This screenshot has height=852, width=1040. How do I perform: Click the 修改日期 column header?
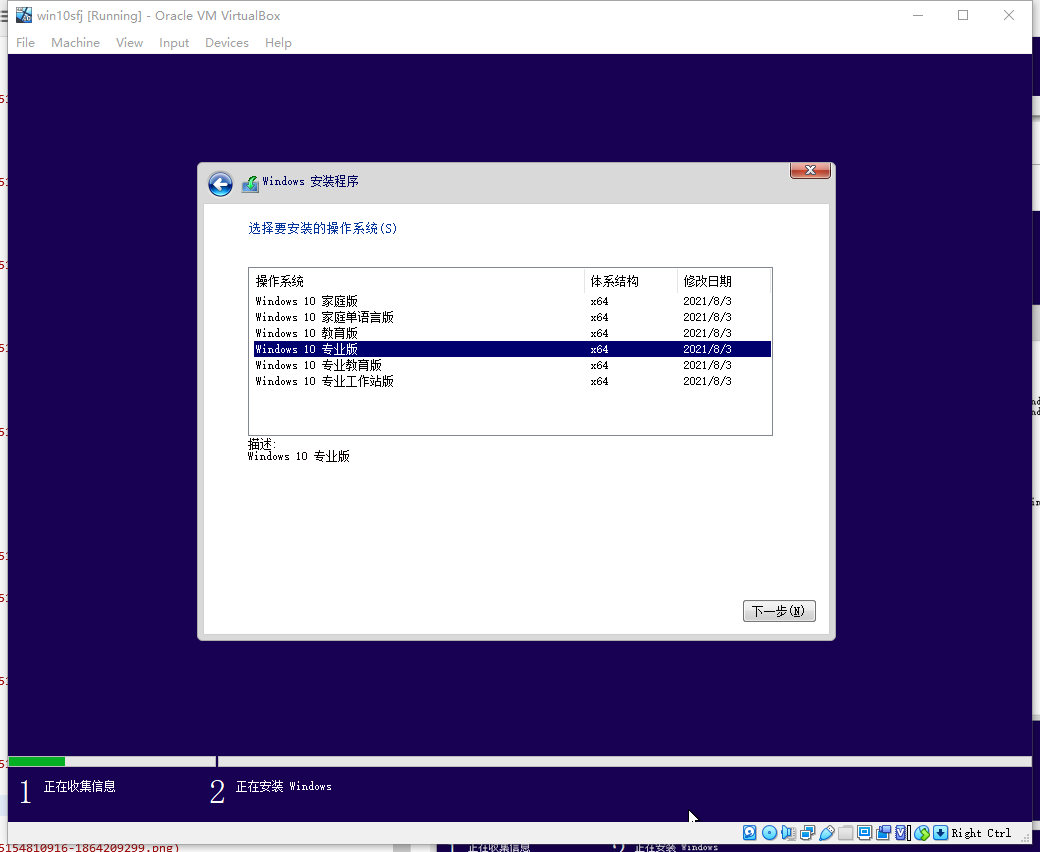pos(724,281)
